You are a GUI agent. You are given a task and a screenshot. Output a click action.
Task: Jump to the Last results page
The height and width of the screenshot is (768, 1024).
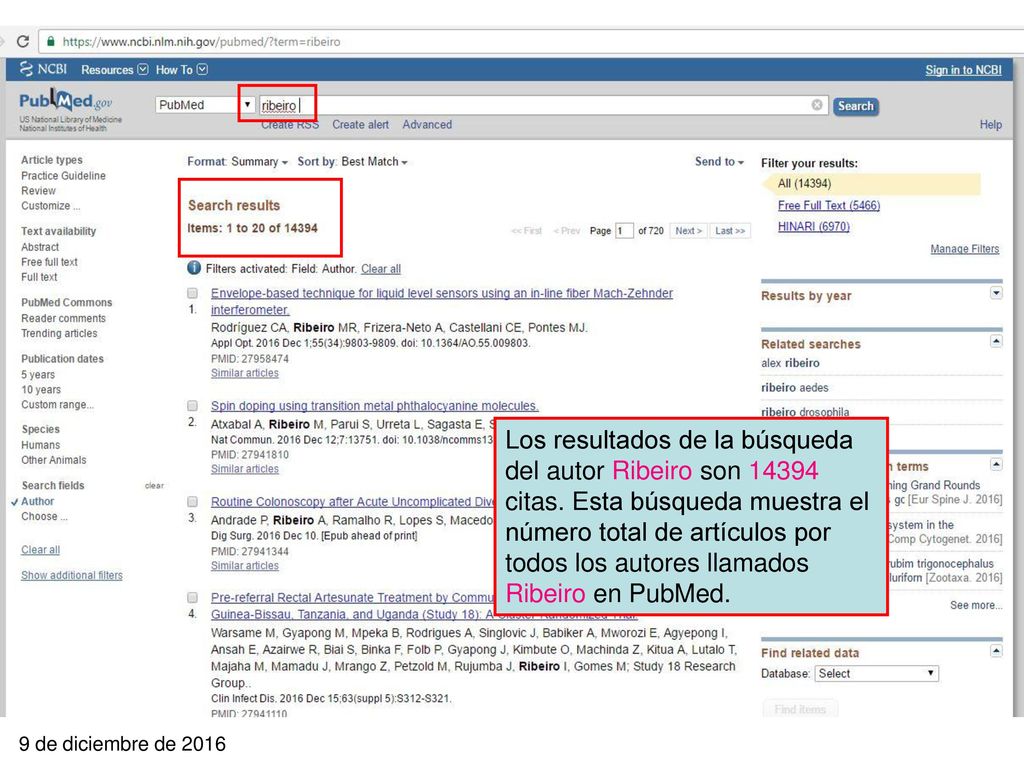[x=729, y=231]
